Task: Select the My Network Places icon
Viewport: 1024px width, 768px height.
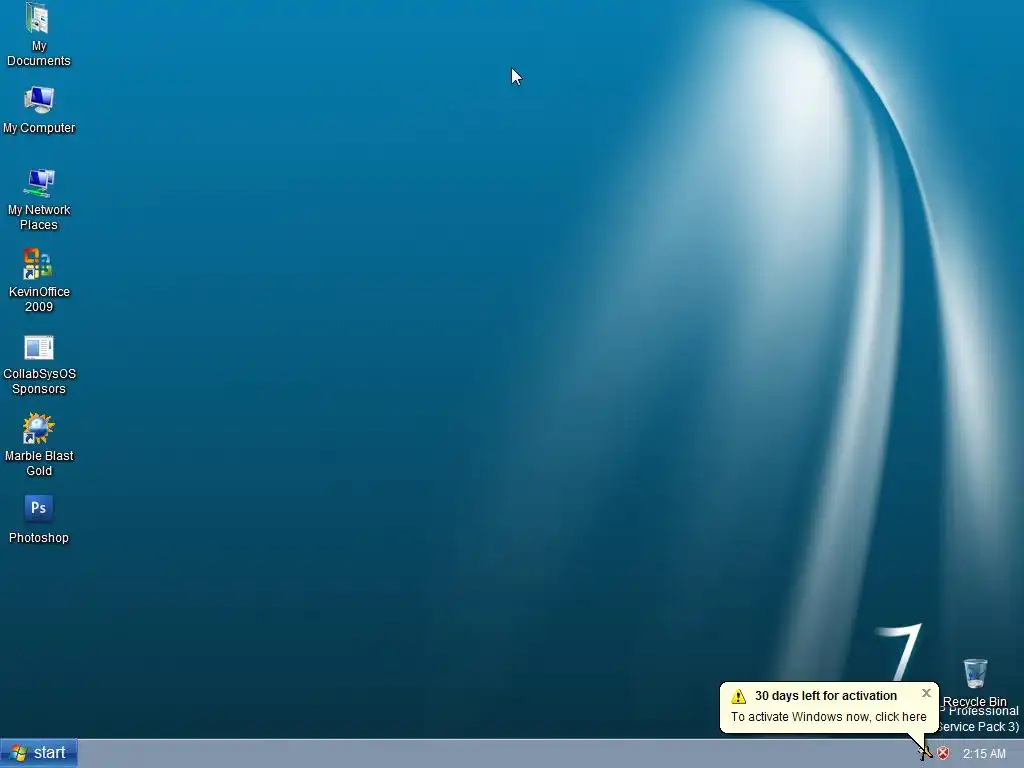Action: [x=39, y=199]
